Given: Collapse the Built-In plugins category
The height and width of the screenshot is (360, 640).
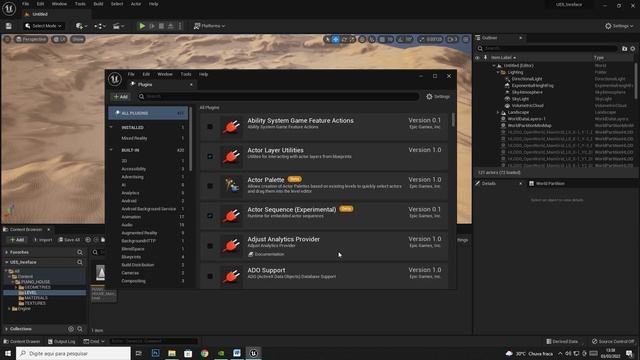Looking at the screenshot, I should 111,150.
